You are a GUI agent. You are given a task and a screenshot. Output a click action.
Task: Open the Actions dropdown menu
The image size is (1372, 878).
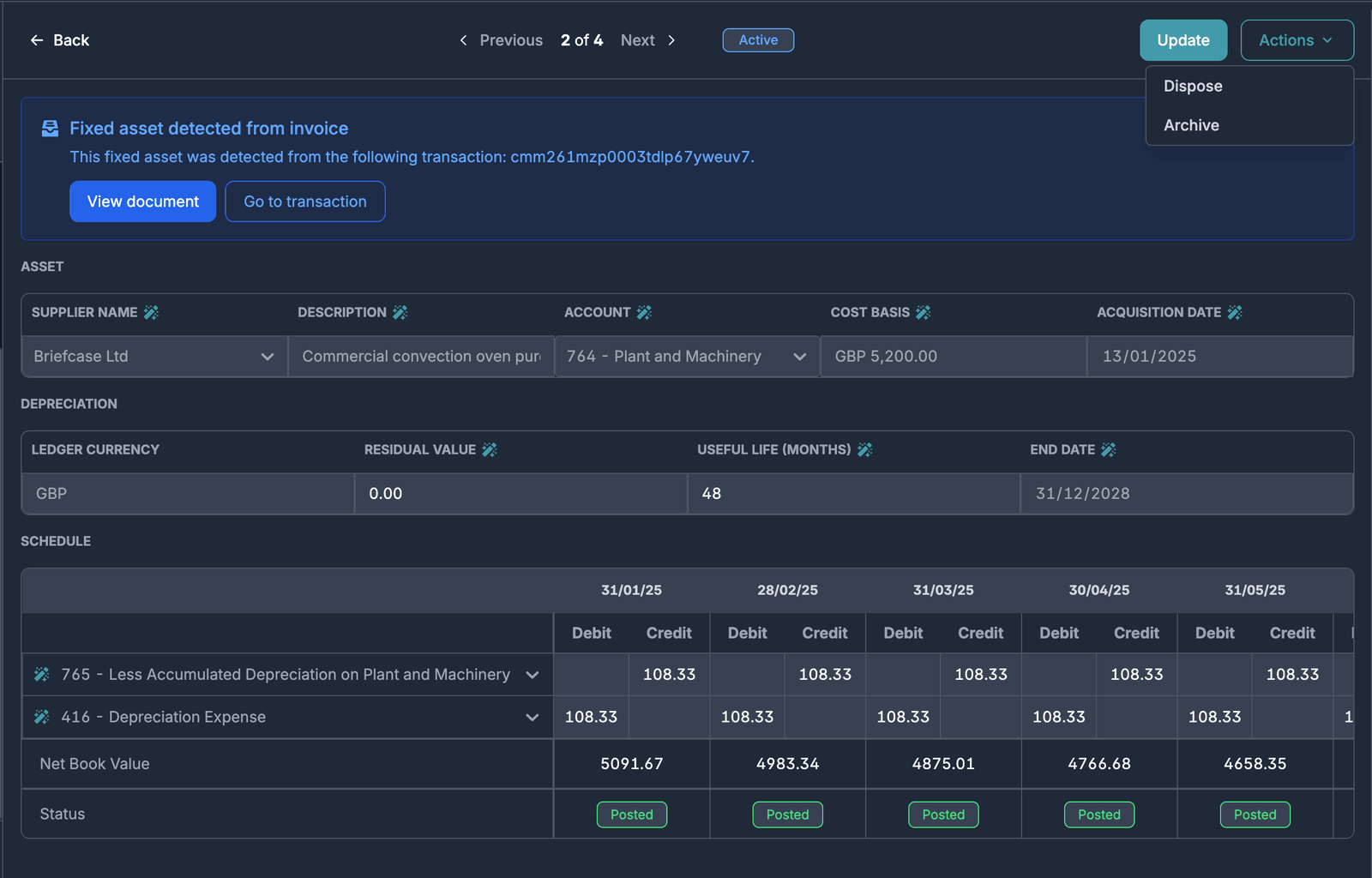(x=1297, y=40)
